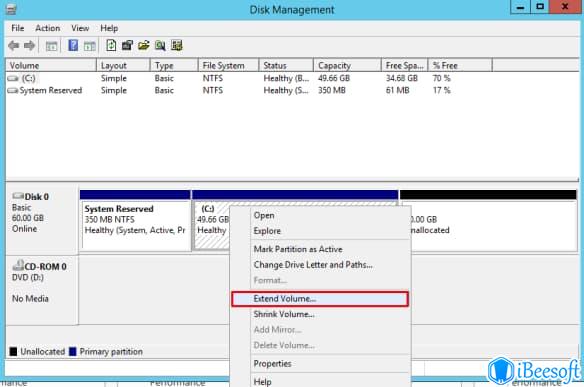
Task: Click the 34.68 GB free space cell
Action: 402,78
